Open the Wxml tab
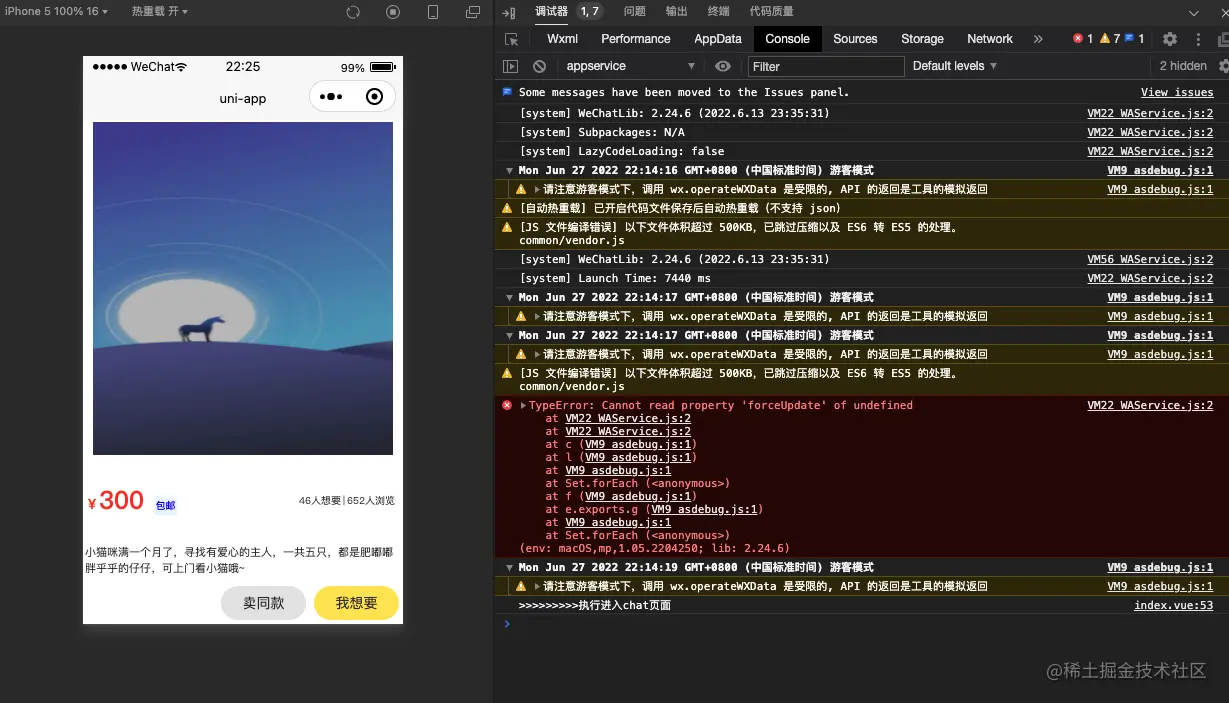The height and width of the screenshot is (703, 1229). point(562,39)
